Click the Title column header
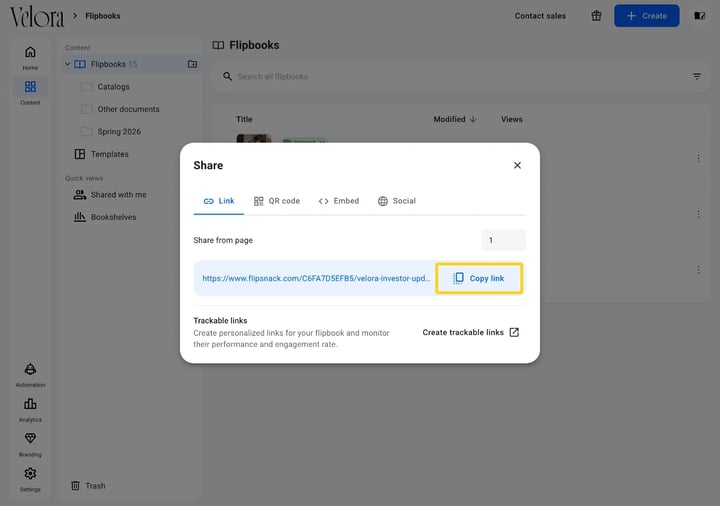 244,119
